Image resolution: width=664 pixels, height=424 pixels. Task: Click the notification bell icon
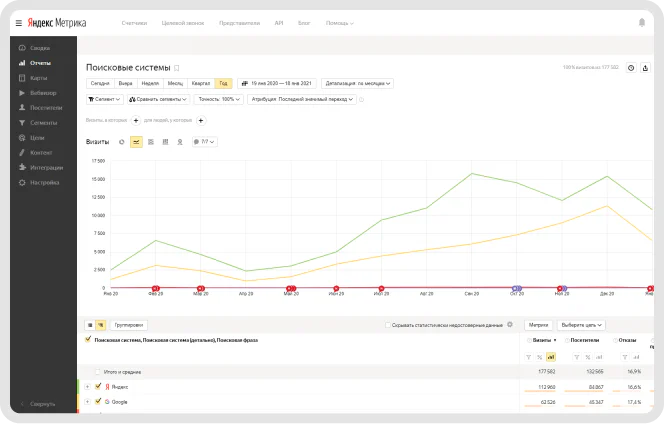tap(642, 22)
